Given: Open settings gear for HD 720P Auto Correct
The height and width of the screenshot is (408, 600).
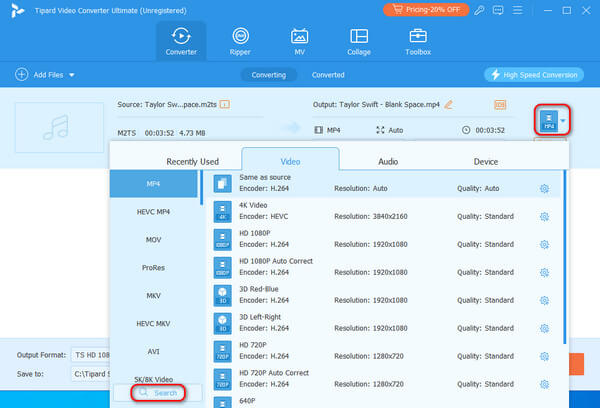Looking at the screenshot, I should pos(544,384).
